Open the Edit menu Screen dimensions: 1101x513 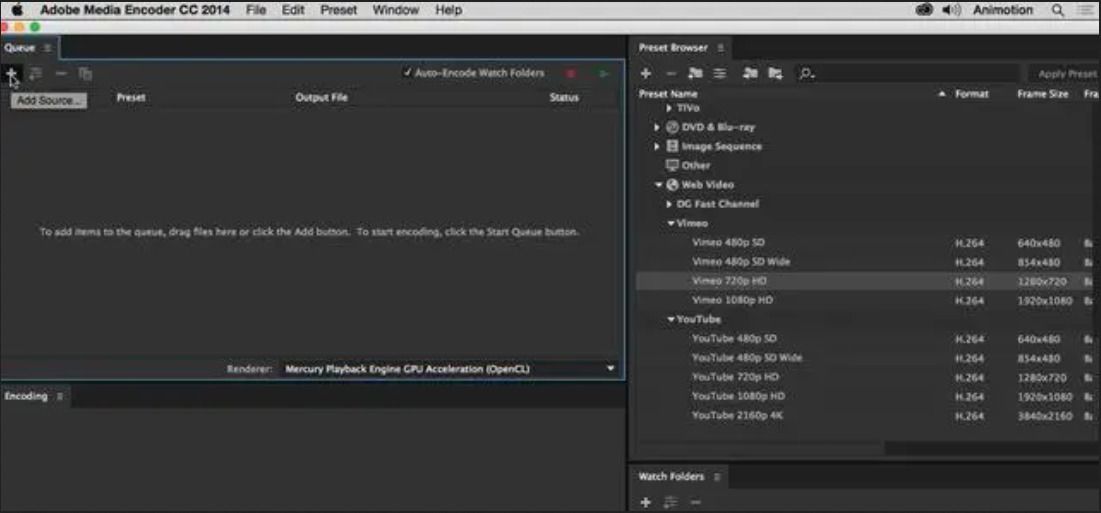coord(293,10)
